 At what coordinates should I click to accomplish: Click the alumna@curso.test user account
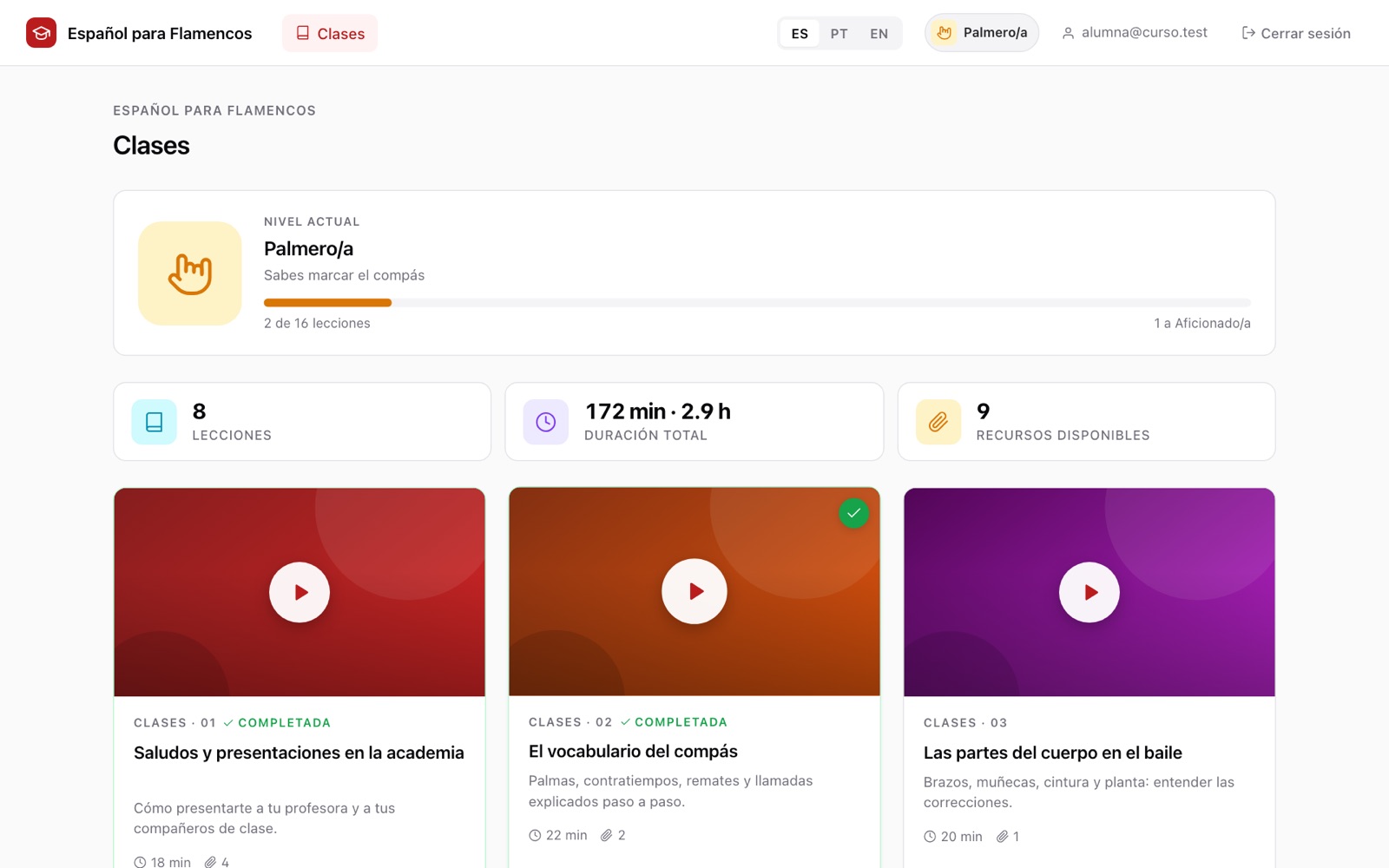pyautogui.click(x=1135, y=33)
